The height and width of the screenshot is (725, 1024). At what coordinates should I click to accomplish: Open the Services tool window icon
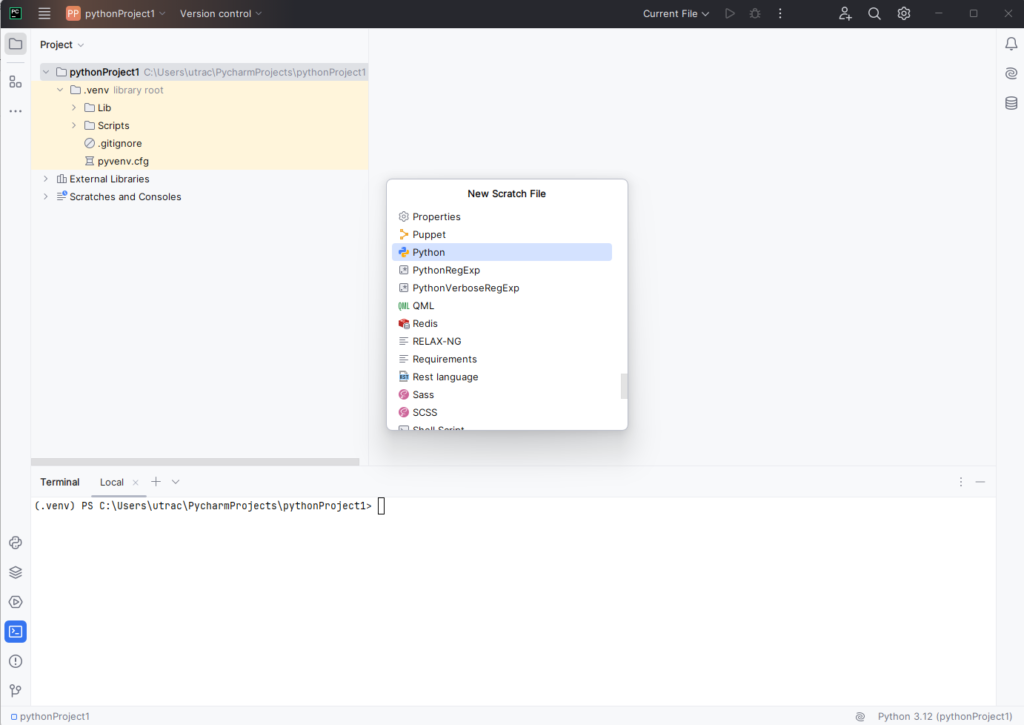coord(15,602)
